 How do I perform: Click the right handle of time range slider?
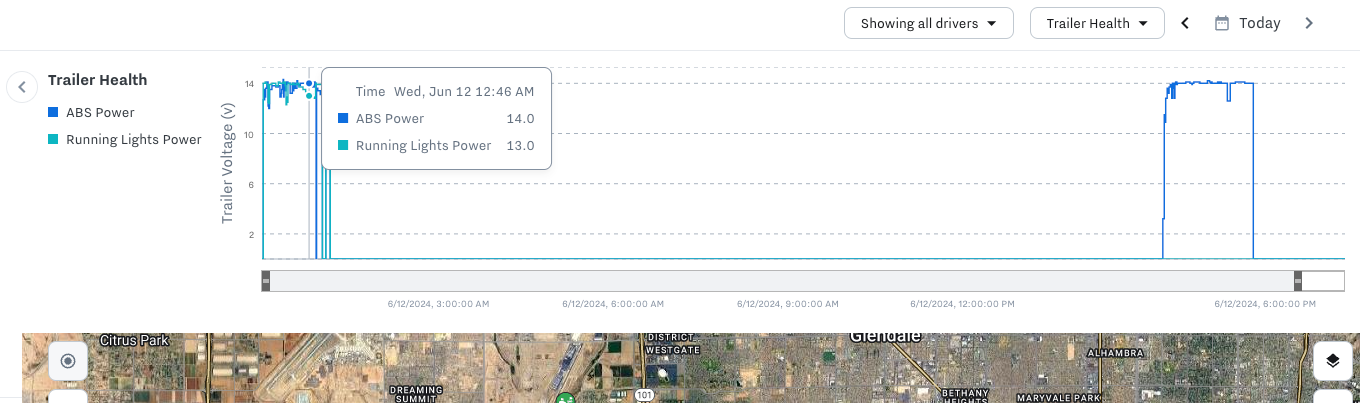click(1298, 281)
